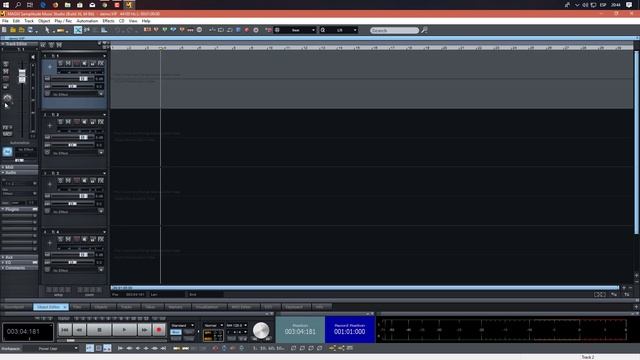The width and height of the screenshot is (640, 360).
Task: Click the Save project toolbar icon
Action: 30,30
